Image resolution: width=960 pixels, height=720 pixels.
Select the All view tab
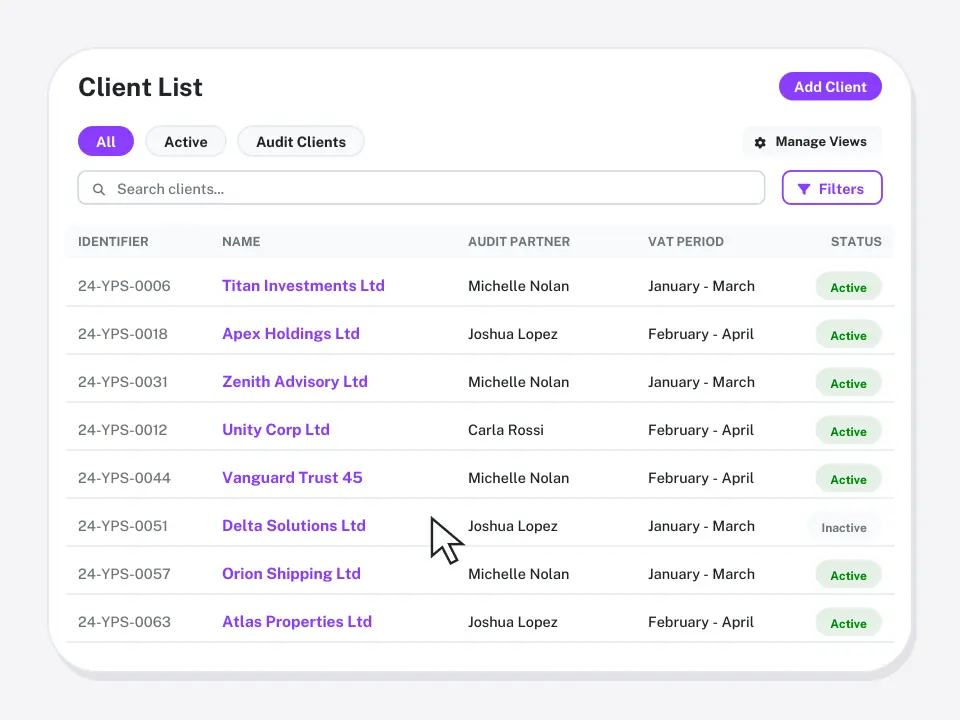tap(106, 141)
